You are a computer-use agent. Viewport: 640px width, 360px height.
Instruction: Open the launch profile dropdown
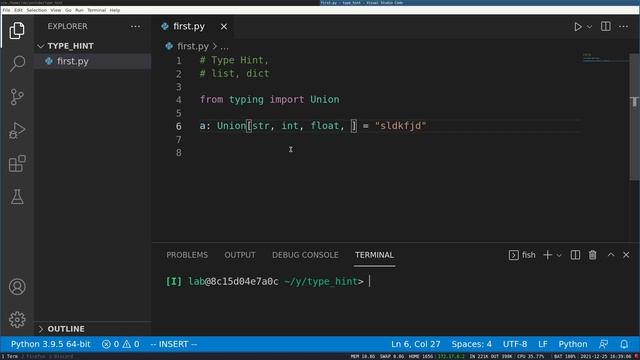(x=559, y=256)
